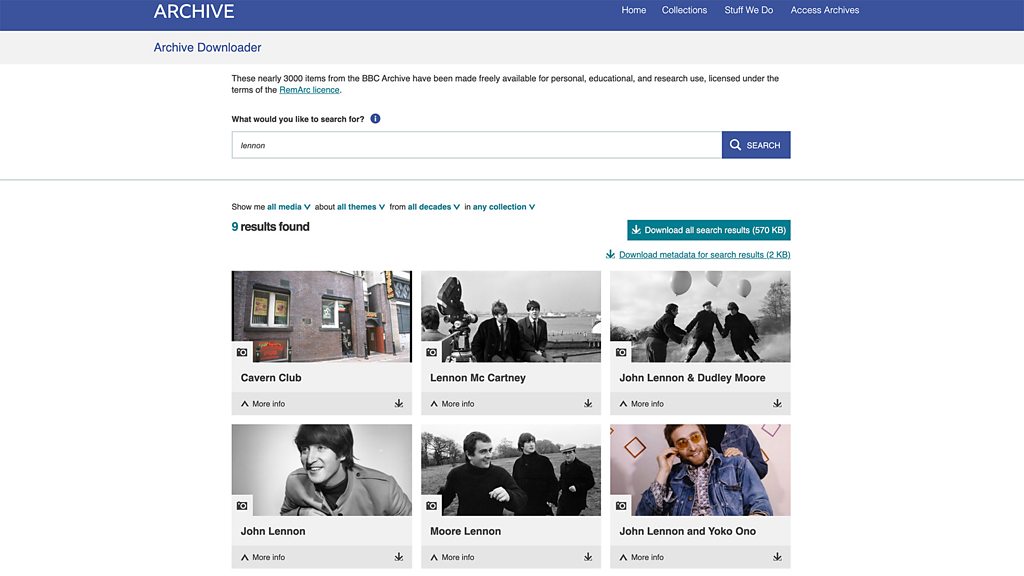Open Access Archives menu item
Viewport: 1024px width, 576px height.
[825, 10]
